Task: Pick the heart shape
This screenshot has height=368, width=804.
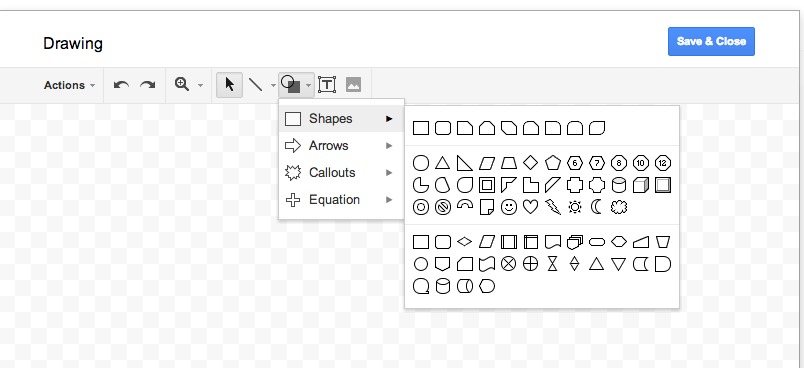Action: 530,207
